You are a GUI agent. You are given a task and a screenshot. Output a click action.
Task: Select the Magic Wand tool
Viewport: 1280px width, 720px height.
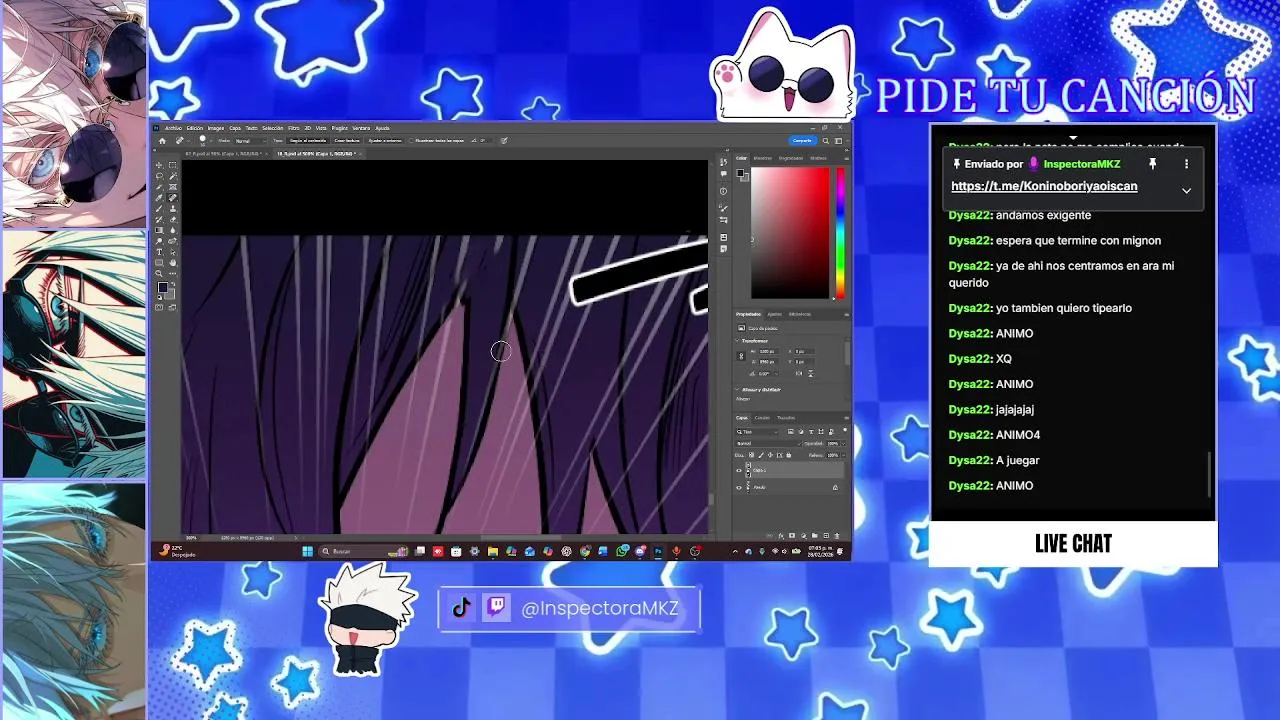click(x=173, y=176)
